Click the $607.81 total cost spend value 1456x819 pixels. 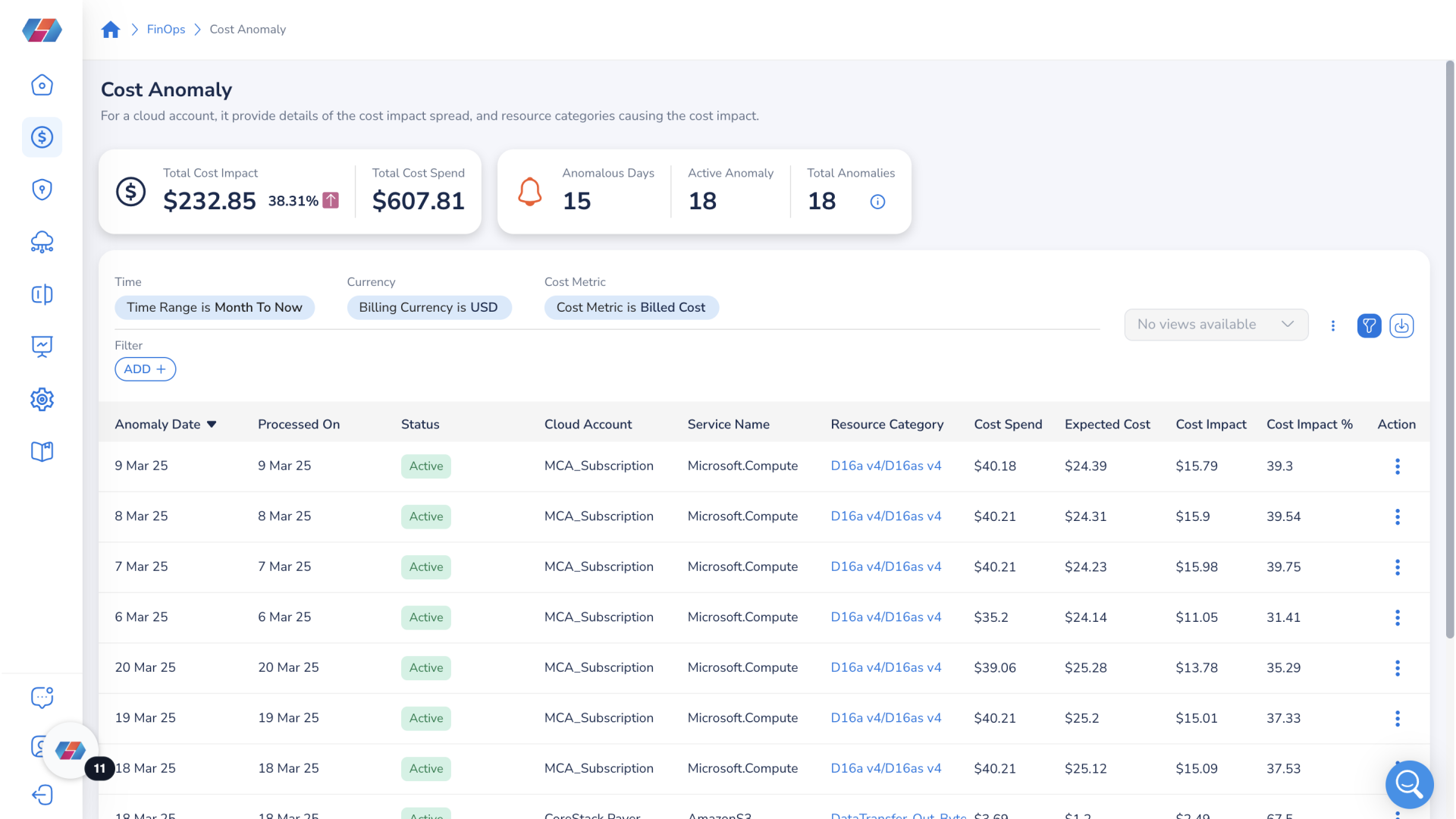point(418,201)
